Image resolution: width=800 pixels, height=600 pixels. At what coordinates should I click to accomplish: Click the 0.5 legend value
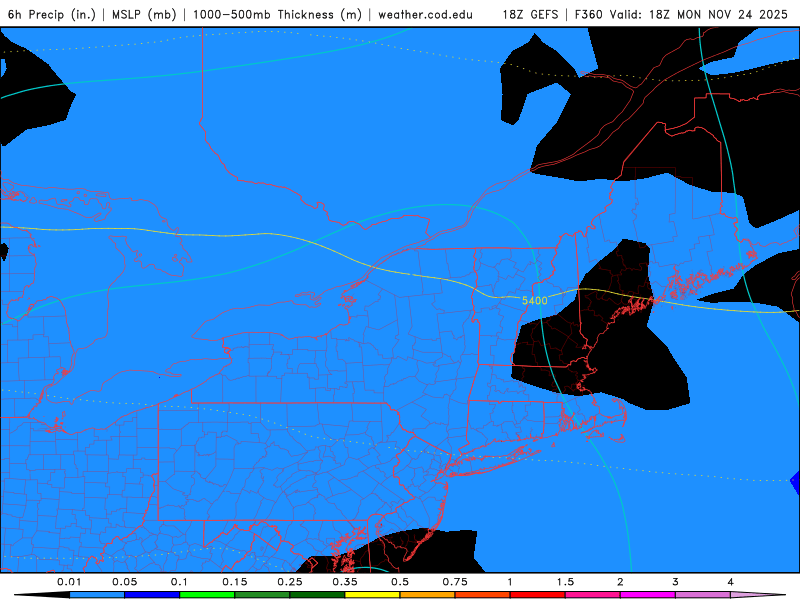click(400, 582)
